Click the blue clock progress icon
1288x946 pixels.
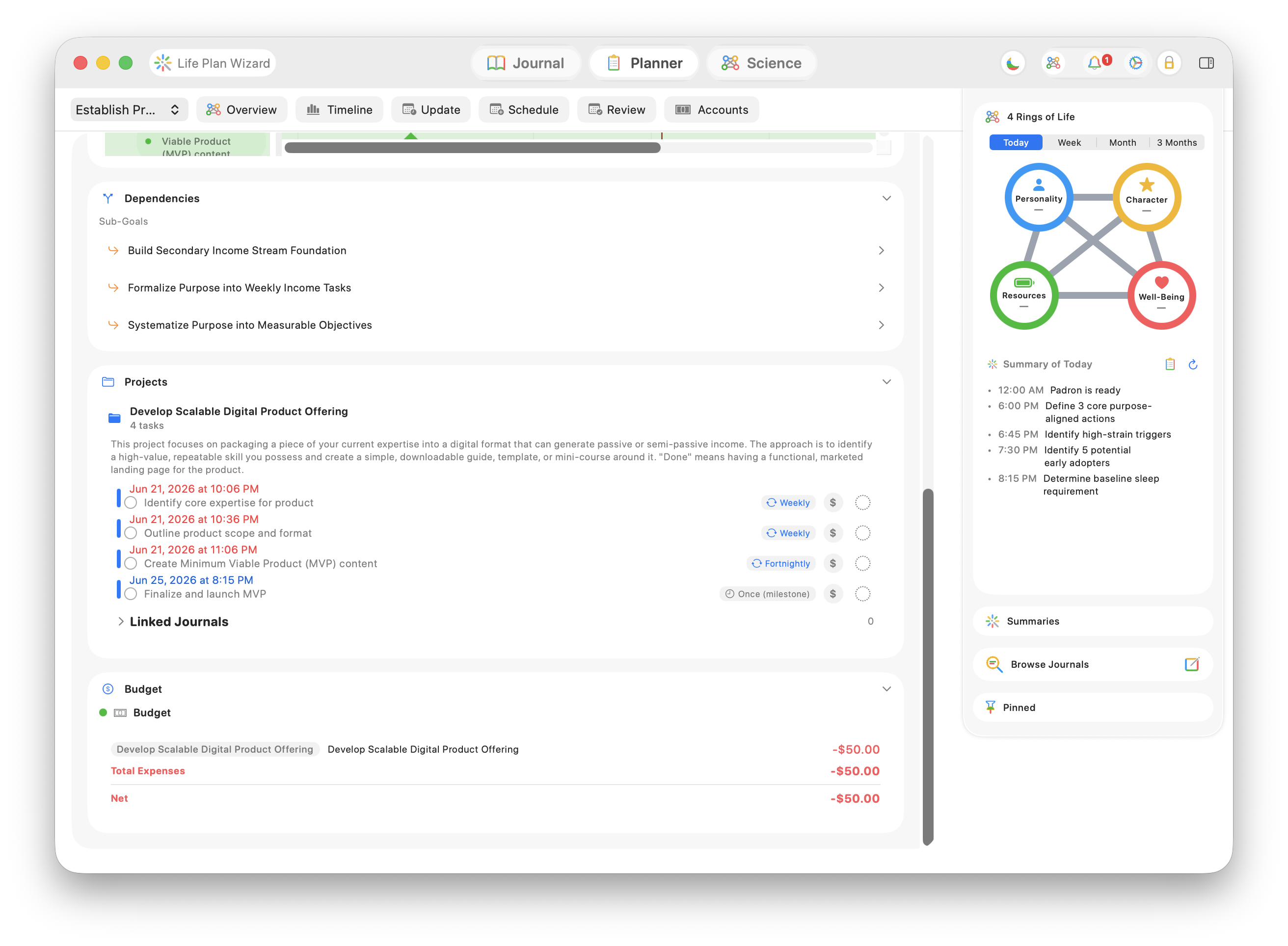[1136, 63]
